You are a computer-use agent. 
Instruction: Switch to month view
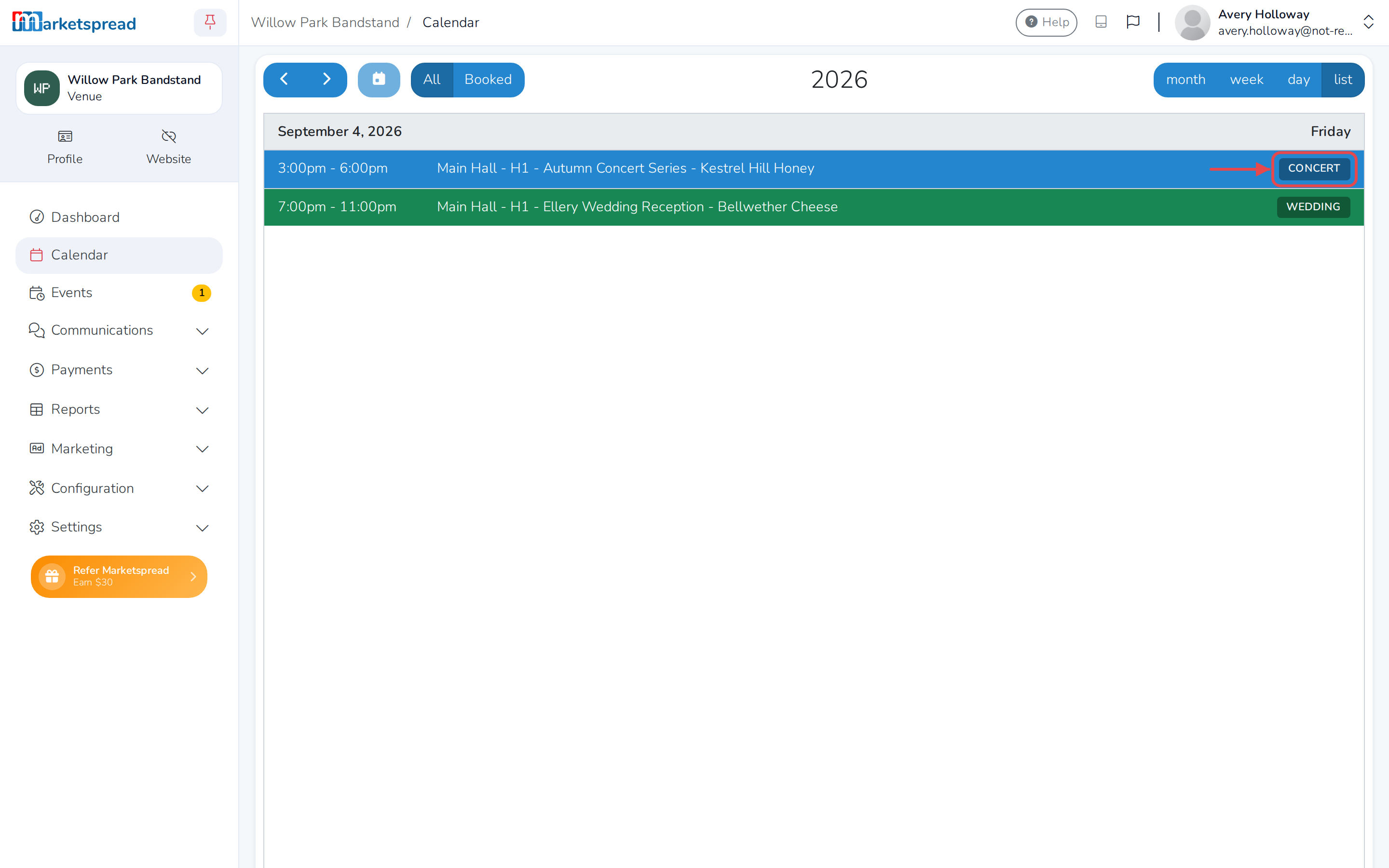coord(1186,79)
